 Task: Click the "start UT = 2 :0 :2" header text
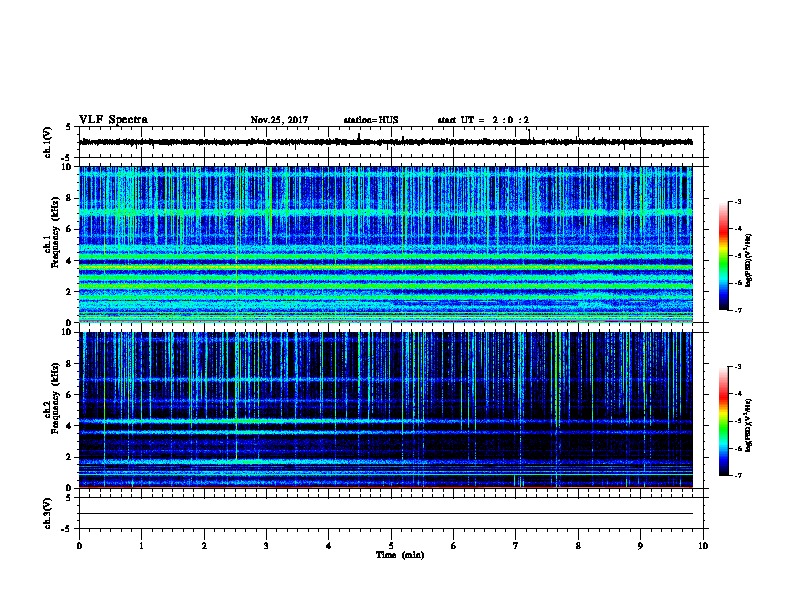point(483,120)
